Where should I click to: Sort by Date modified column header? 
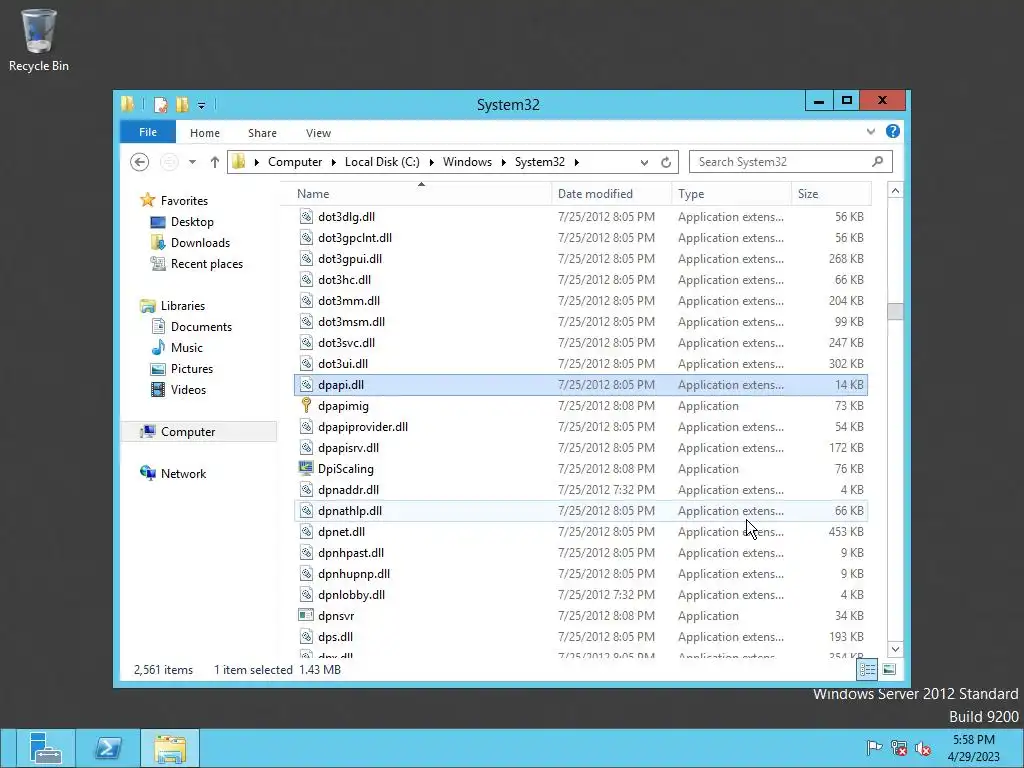pos(611,194)
